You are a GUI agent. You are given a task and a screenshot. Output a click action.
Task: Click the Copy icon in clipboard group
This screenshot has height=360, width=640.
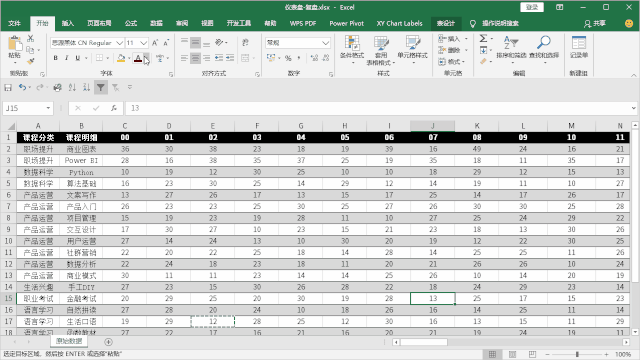click(x=30, y=50)
